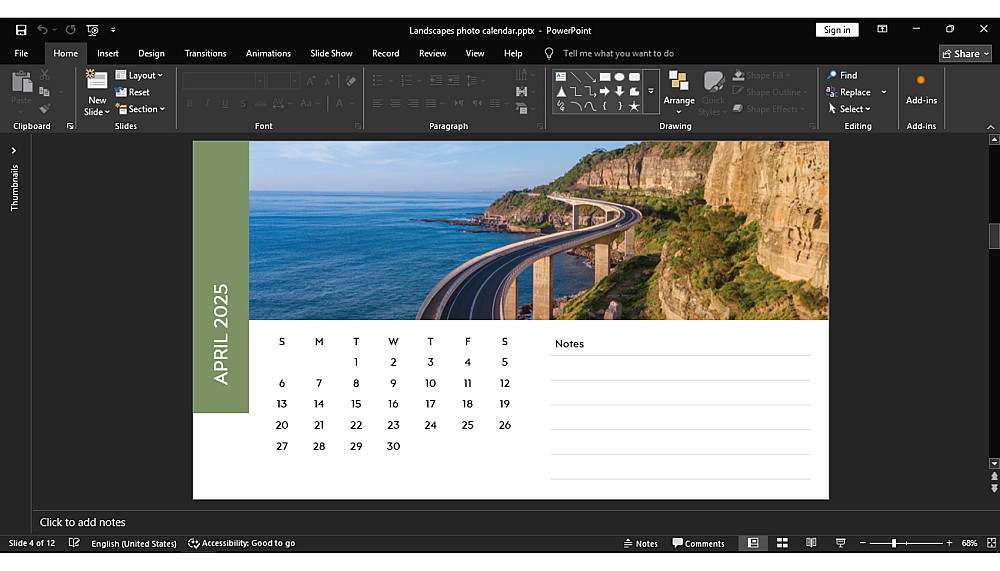The height and width of the screenshot is (571, 1000).
Task: Select the Rectangle shape in gallery
Action: (605, 77)
